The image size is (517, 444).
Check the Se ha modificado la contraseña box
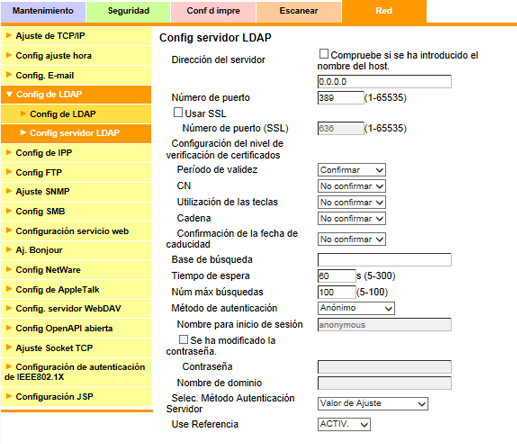click(x=183, y=340)
